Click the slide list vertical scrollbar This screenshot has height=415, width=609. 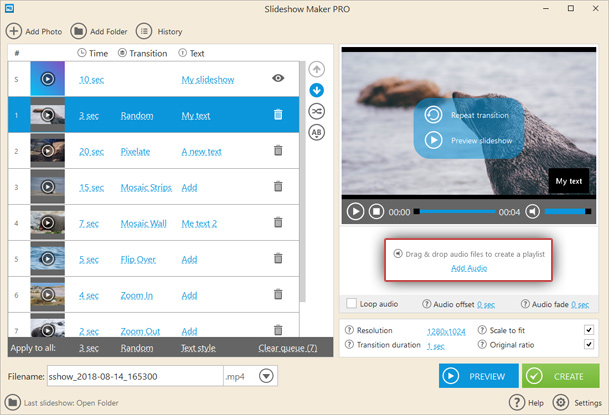pos(303,181)
